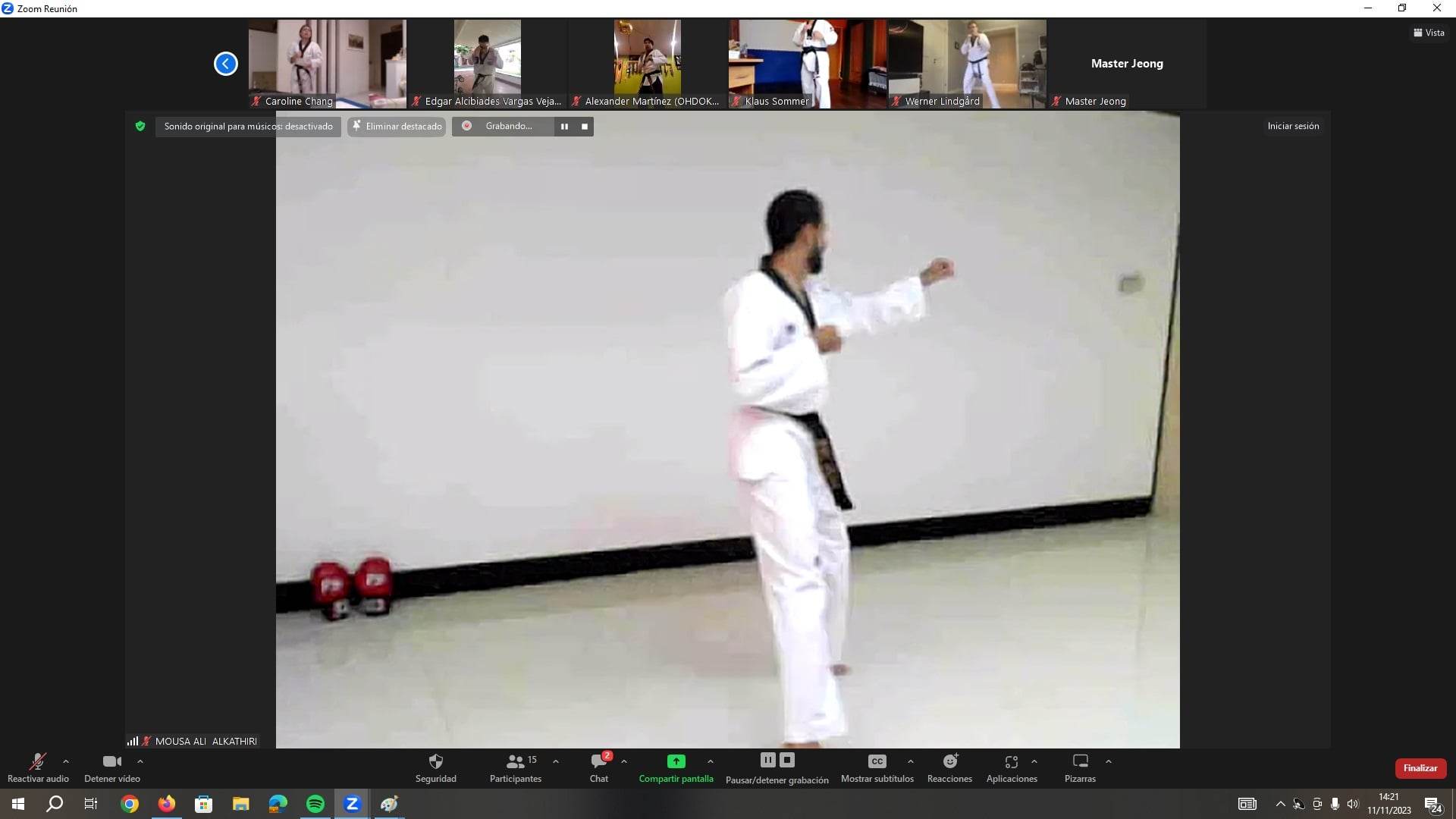Open the Vista layout menu
1456x819 pixels.
pyautogui.click(x=1429, y=33)
